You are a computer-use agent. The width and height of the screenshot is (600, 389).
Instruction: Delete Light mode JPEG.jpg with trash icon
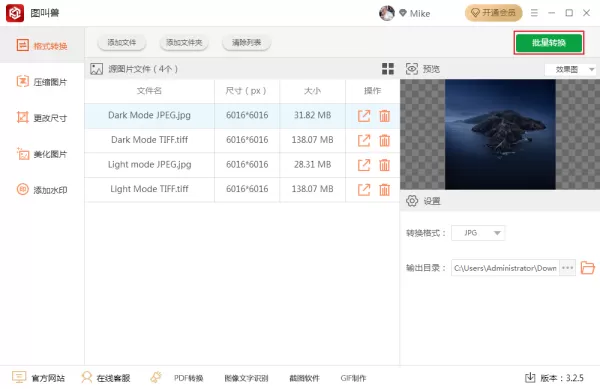click(385, 165)
